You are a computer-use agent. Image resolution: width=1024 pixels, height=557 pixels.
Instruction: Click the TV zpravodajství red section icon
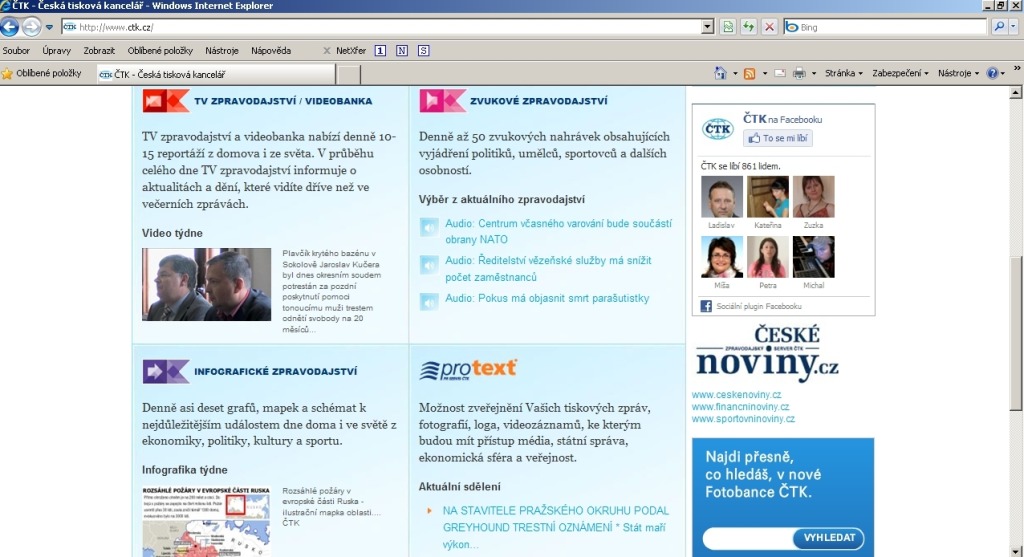click(x=166, y=101)
